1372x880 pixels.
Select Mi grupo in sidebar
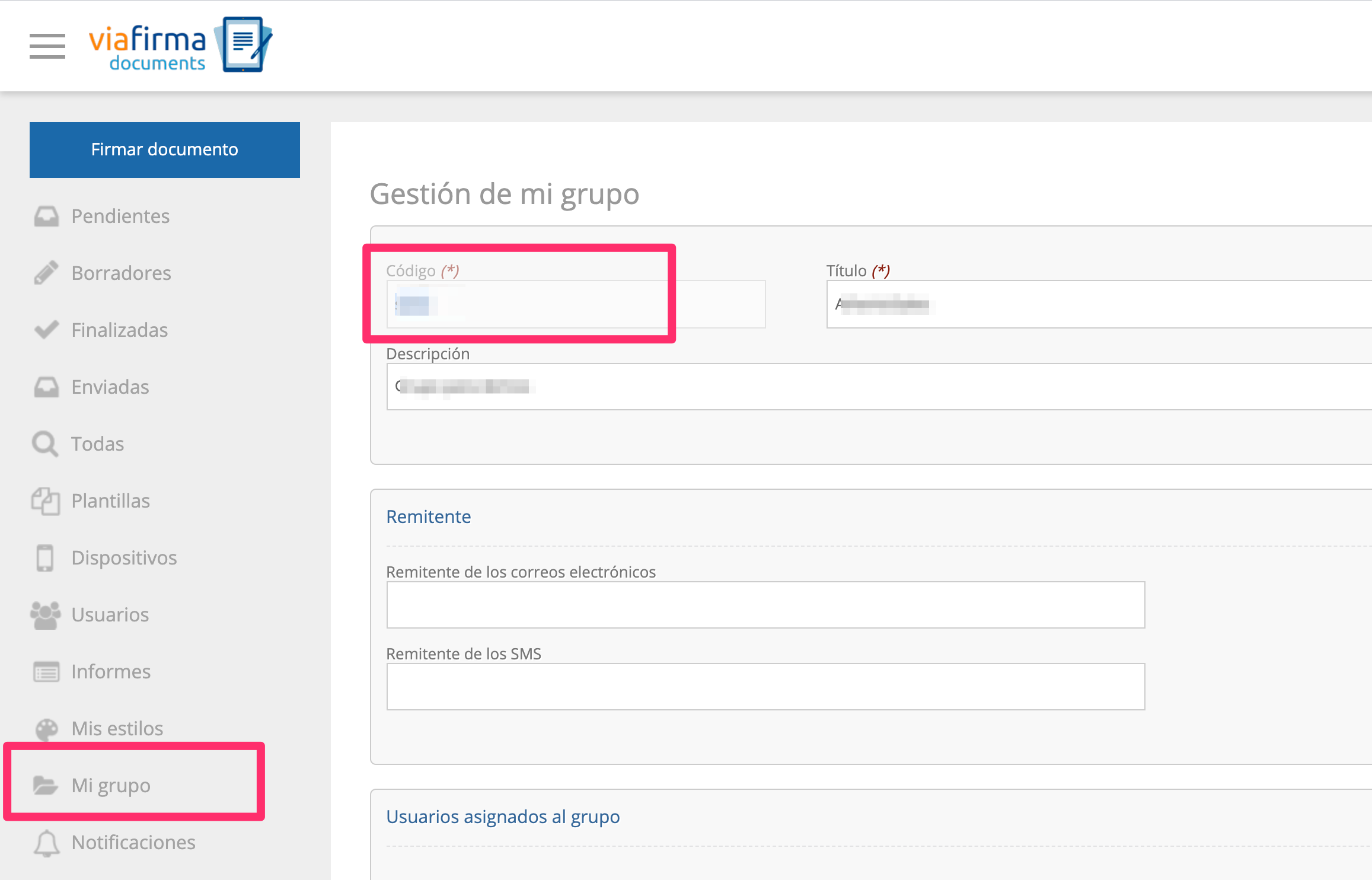point(111,786)
